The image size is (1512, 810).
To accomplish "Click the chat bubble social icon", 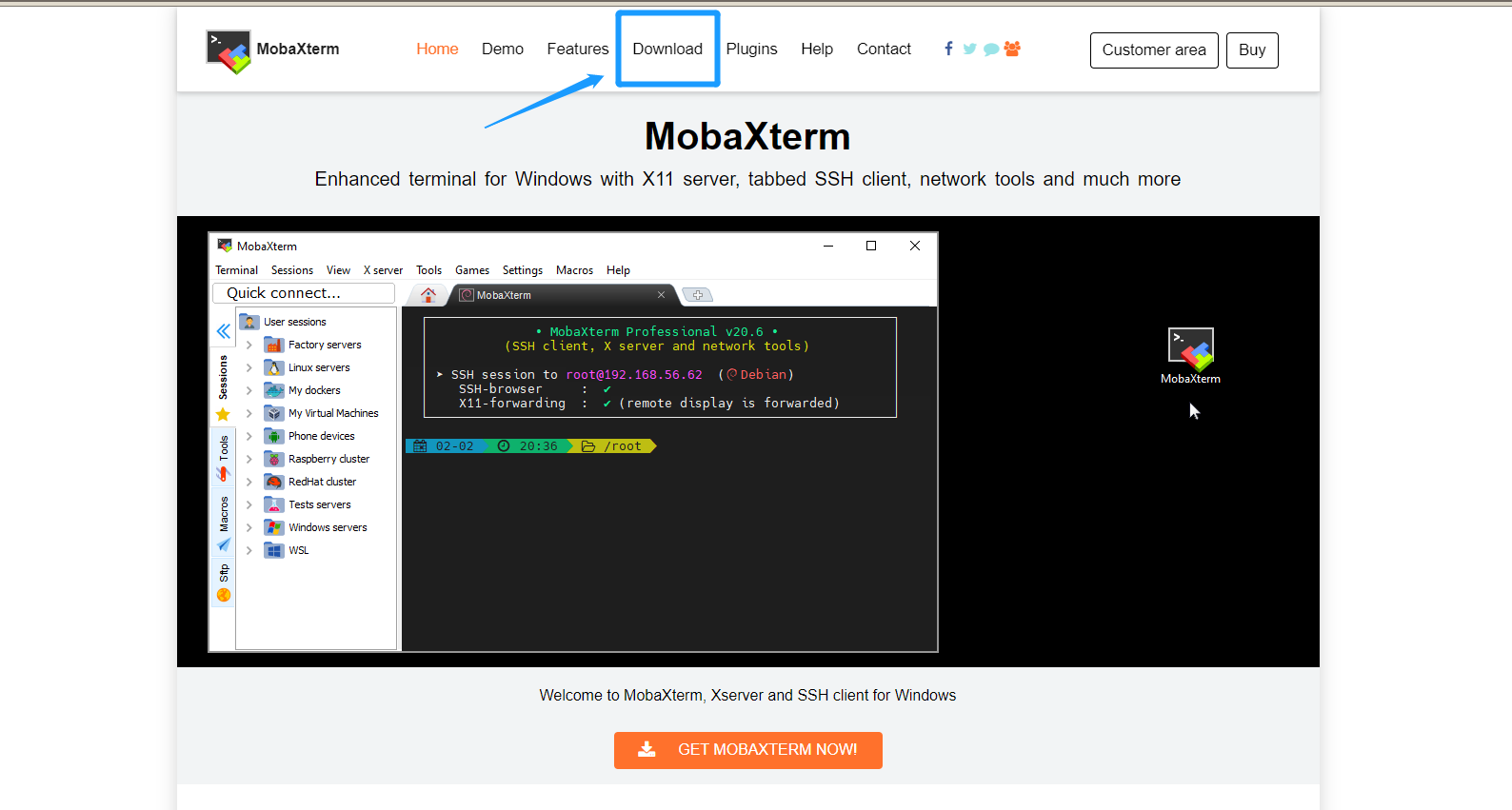I will 991,49.
